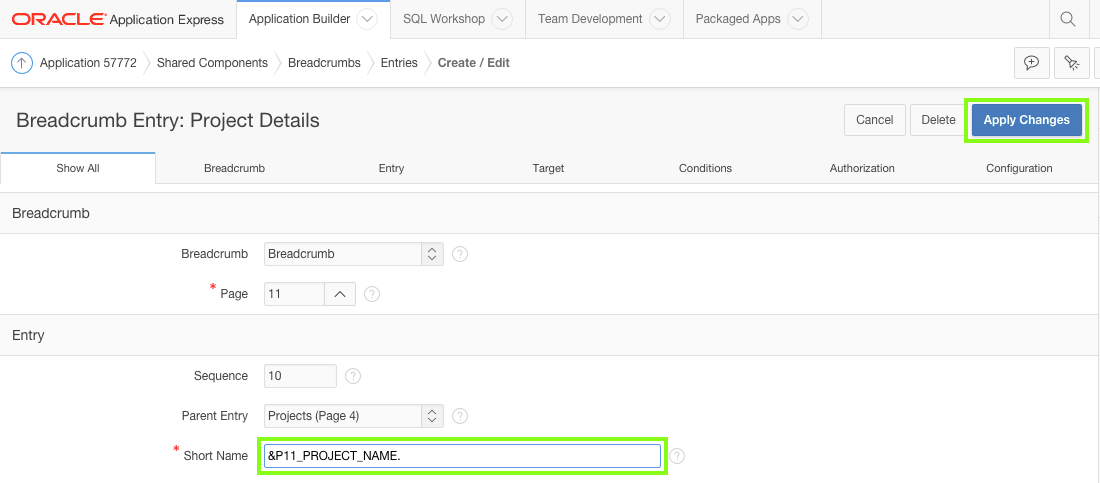Navigate to Shared Components breadcrumb link
Viewport: 1100px width, 483px height.
[x=213, y=63]
